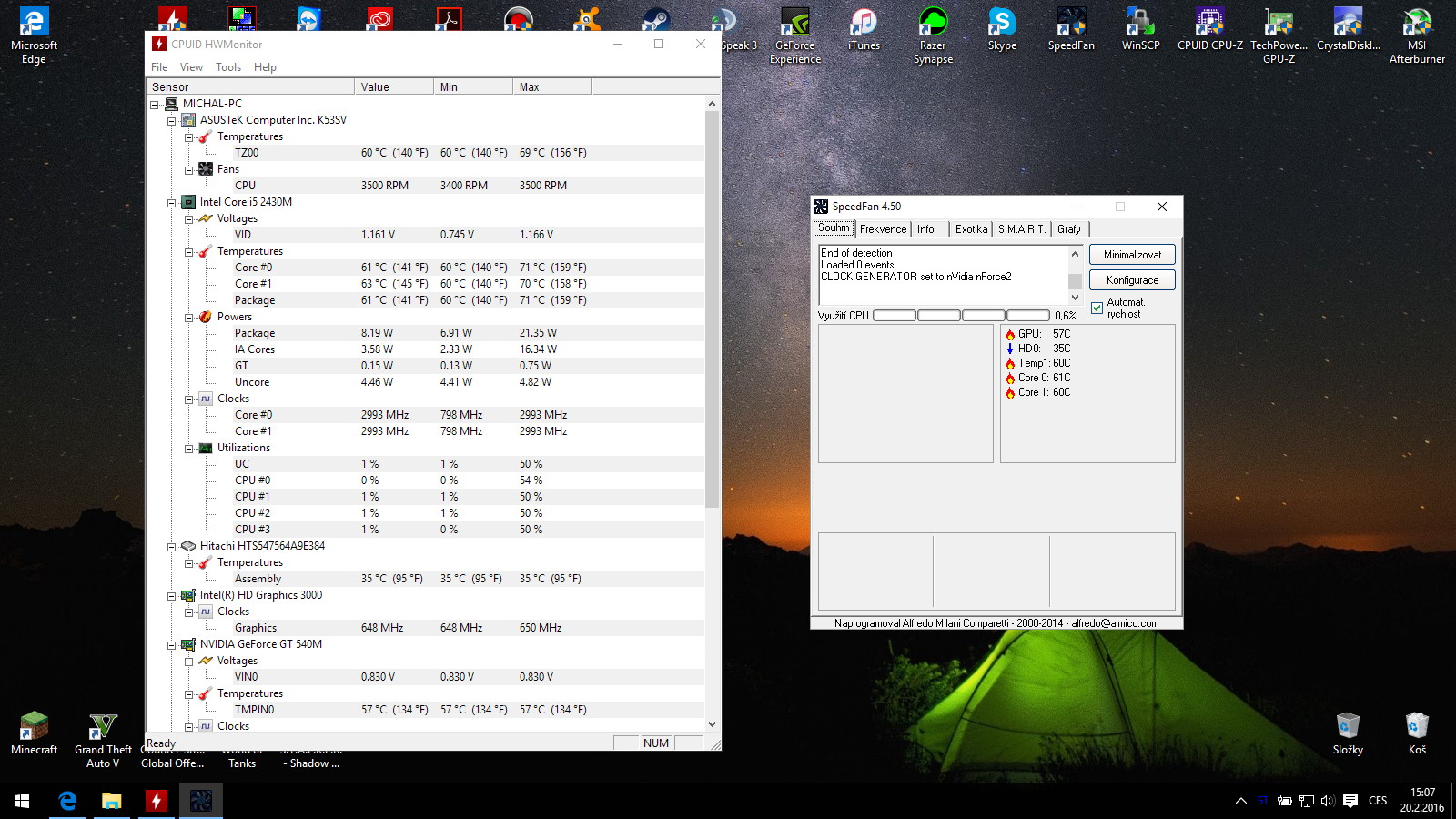
Task: Launch MSI Afterburner desktop icon
Action: [x=1417, y=36]
